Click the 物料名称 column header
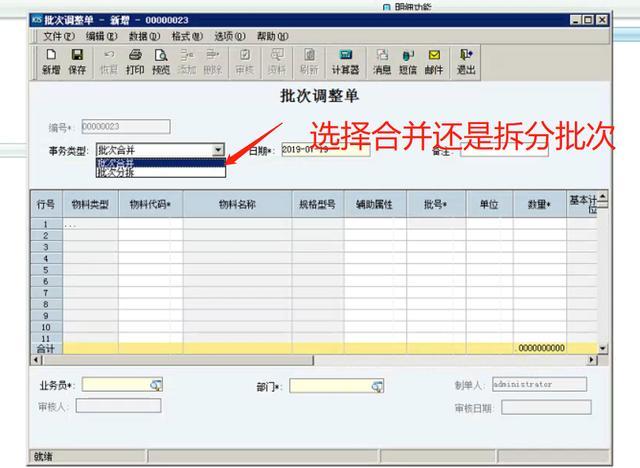 pos(238,204)
